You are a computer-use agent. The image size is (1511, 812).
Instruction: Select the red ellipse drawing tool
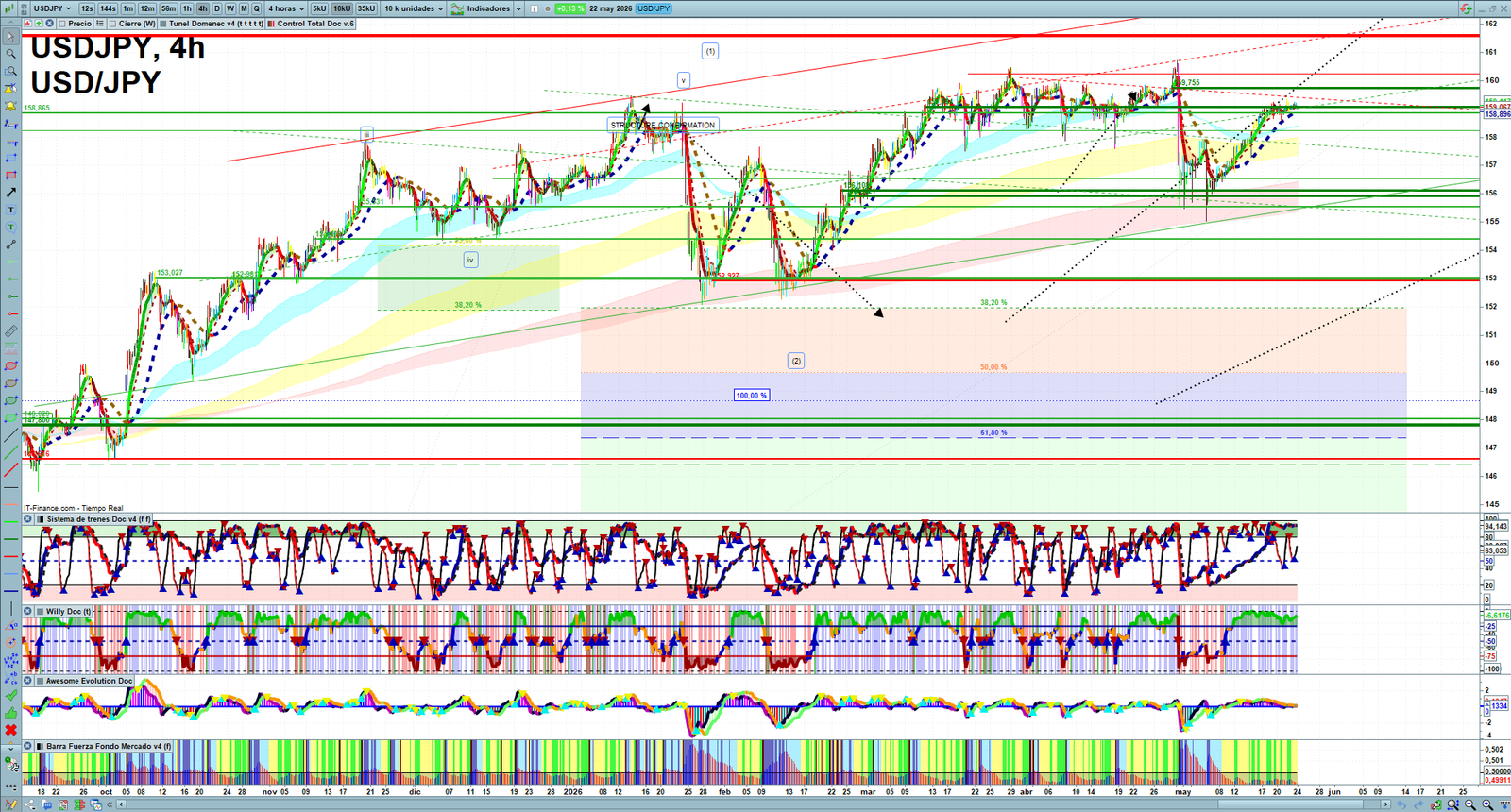tap(10, 365)
